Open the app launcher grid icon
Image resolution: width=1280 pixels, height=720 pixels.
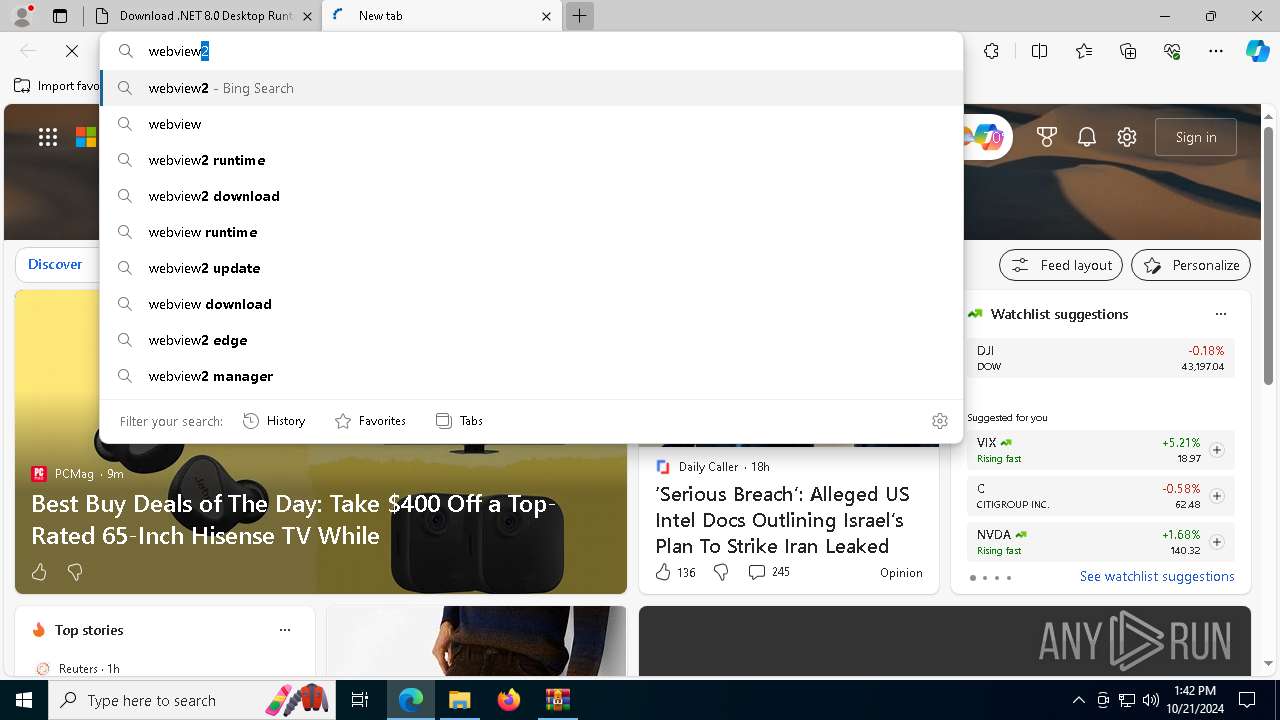click(x=48, y=137)
